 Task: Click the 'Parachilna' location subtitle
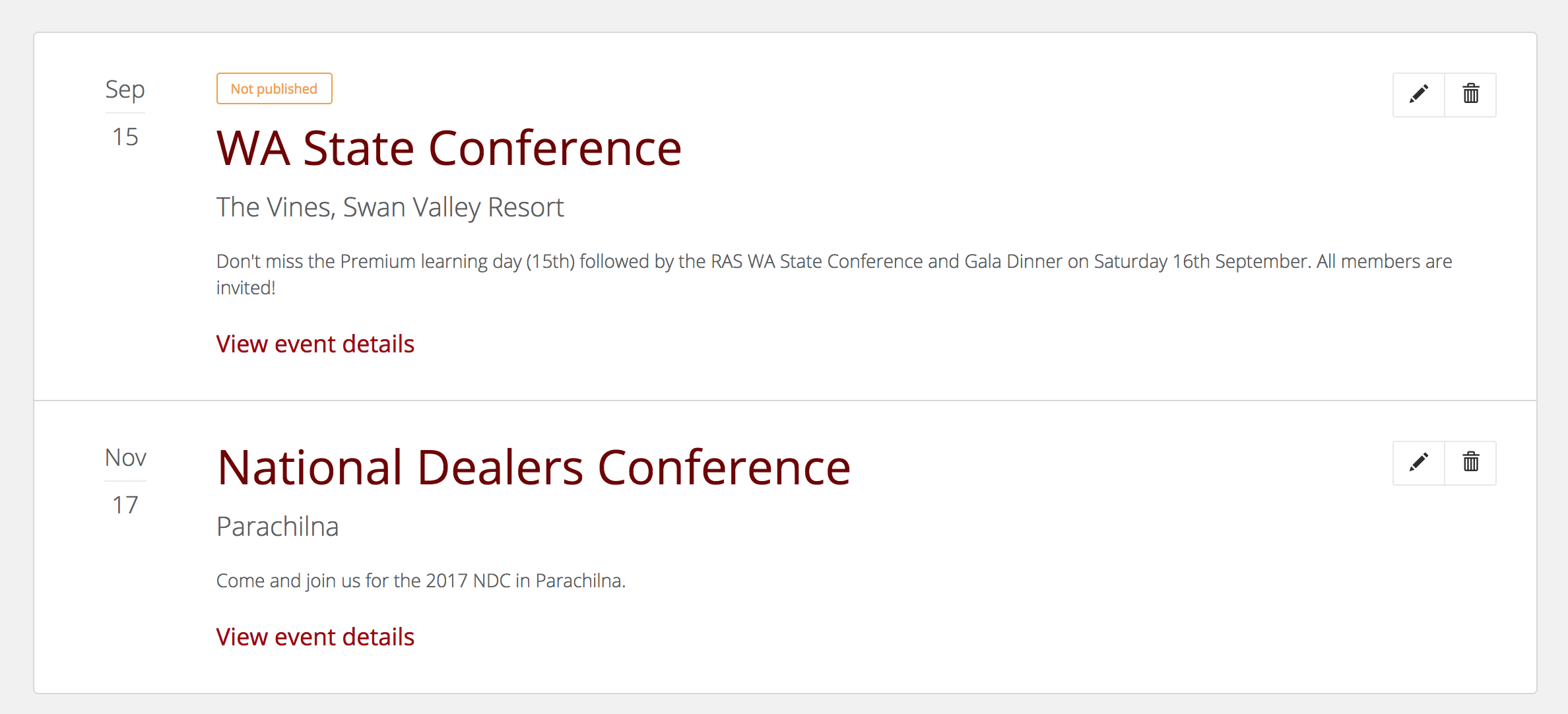(x=277, y=527)
